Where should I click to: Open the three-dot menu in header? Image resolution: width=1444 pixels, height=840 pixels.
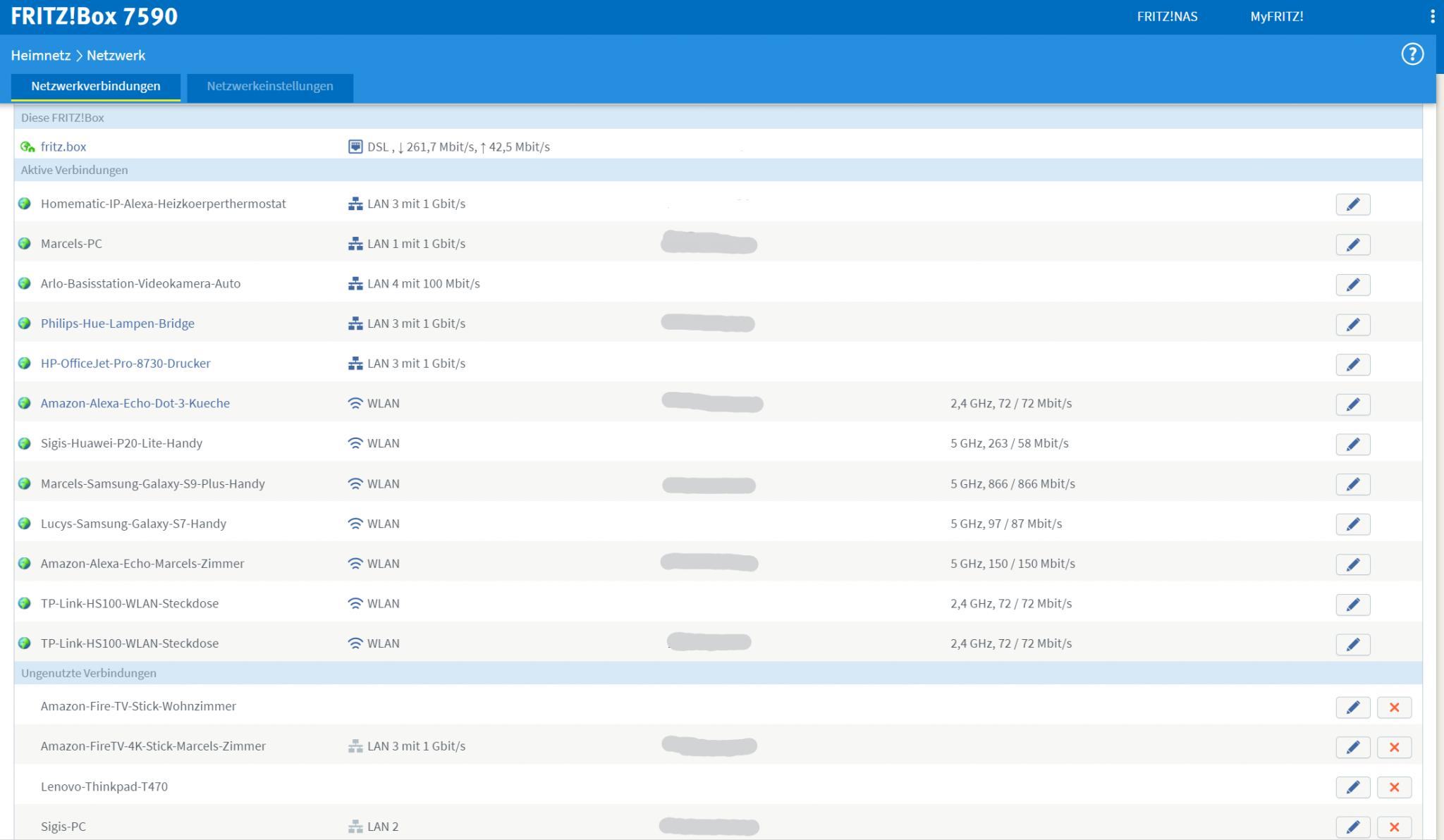[x=1432, y=16]
